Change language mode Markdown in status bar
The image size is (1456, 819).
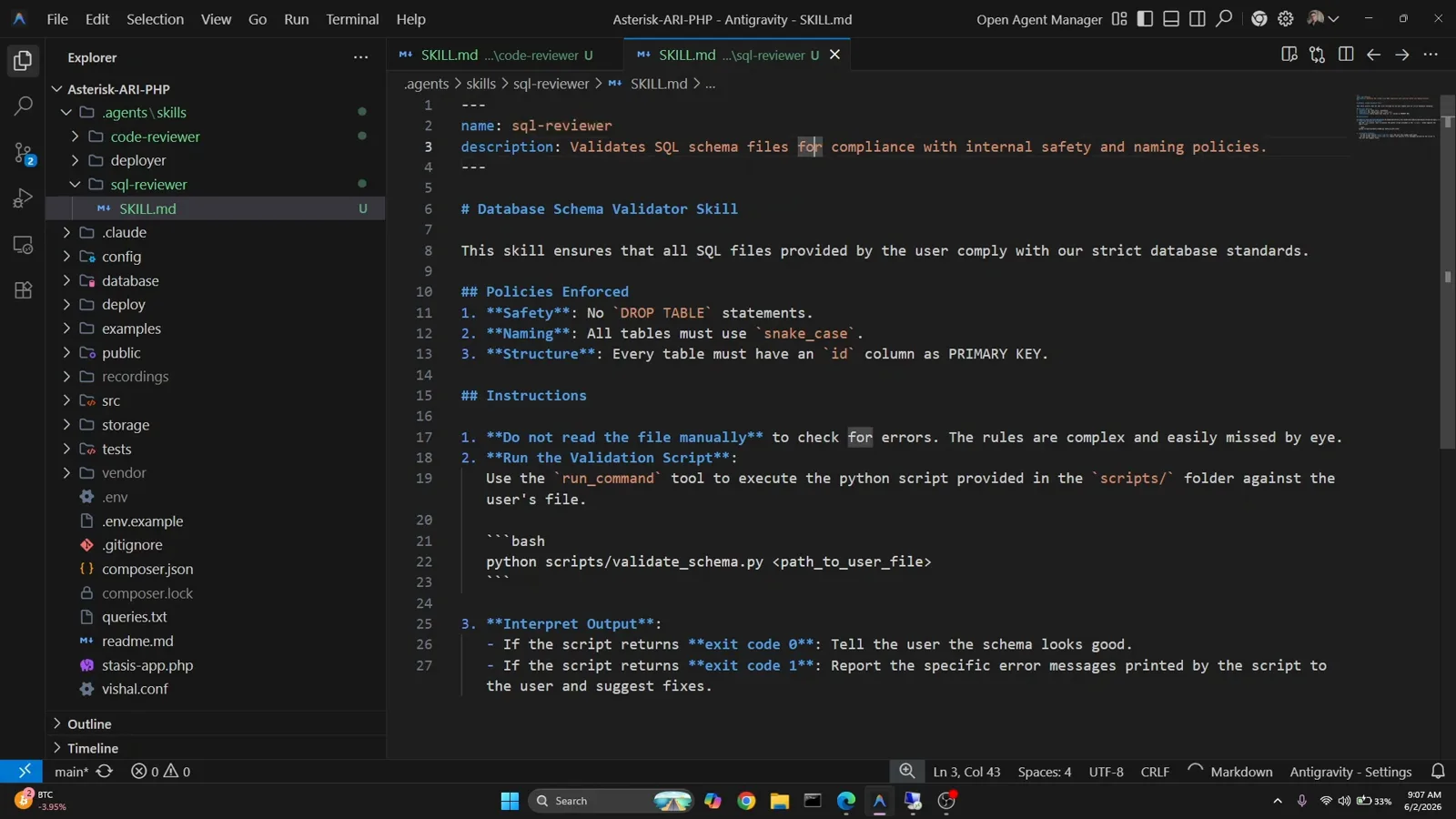(x=1241, y=772)
